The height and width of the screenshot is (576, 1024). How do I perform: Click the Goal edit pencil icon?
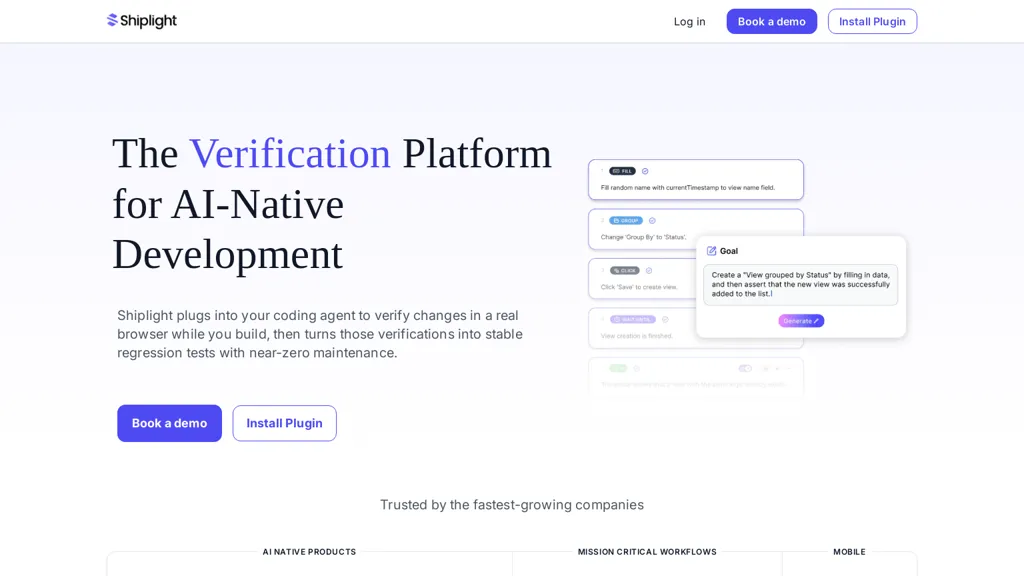coord(711,251)
